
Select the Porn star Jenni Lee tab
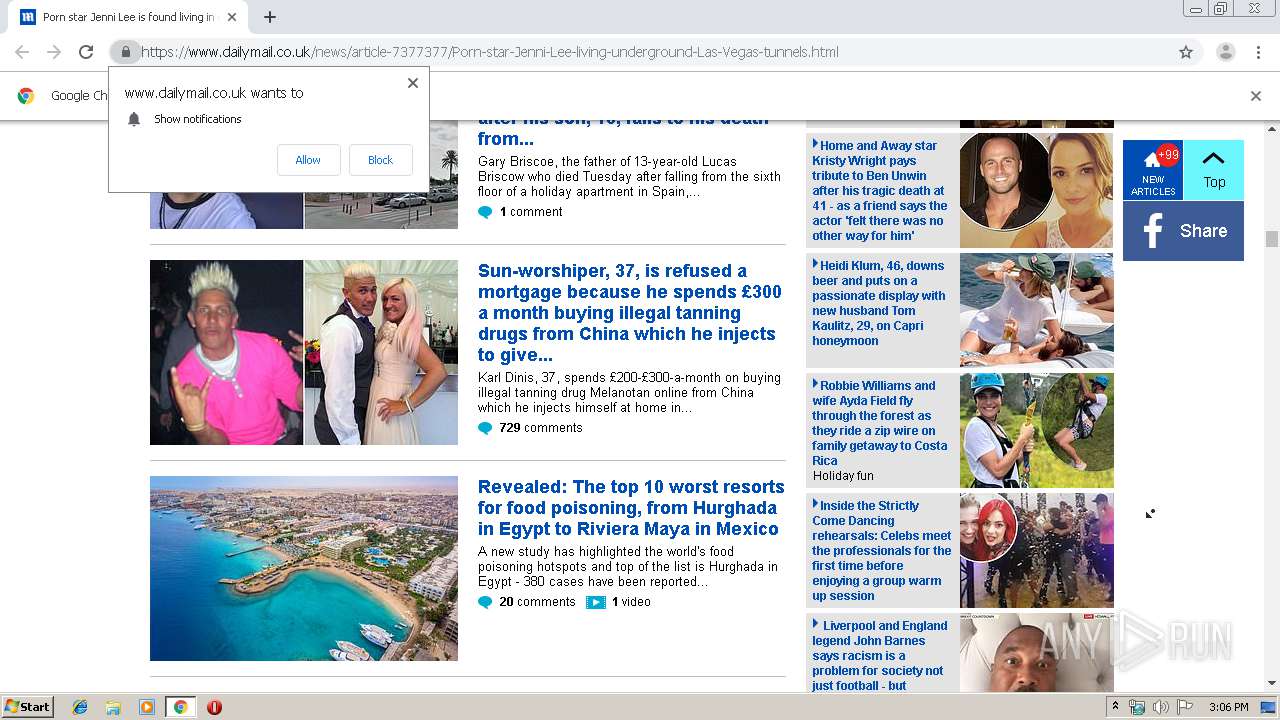(x=128, y=17)
